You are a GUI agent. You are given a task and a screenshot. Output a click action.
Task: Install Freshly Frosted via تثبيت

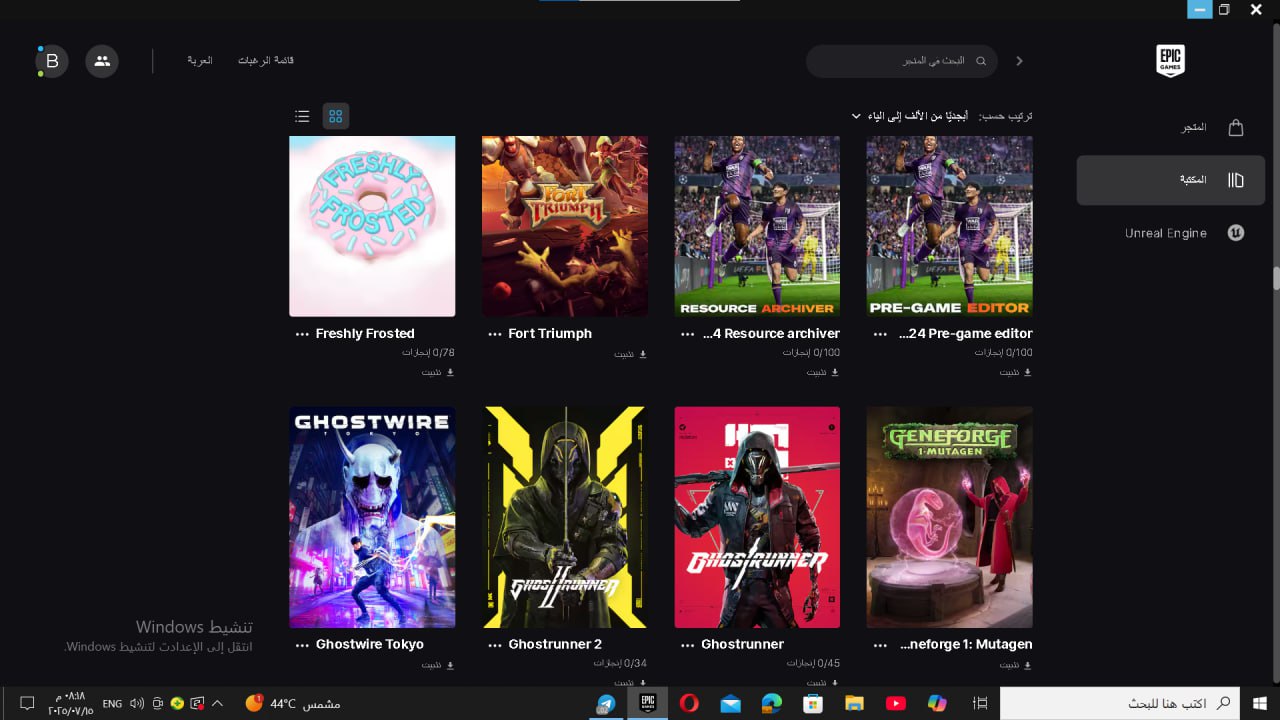tap(438, 372)
